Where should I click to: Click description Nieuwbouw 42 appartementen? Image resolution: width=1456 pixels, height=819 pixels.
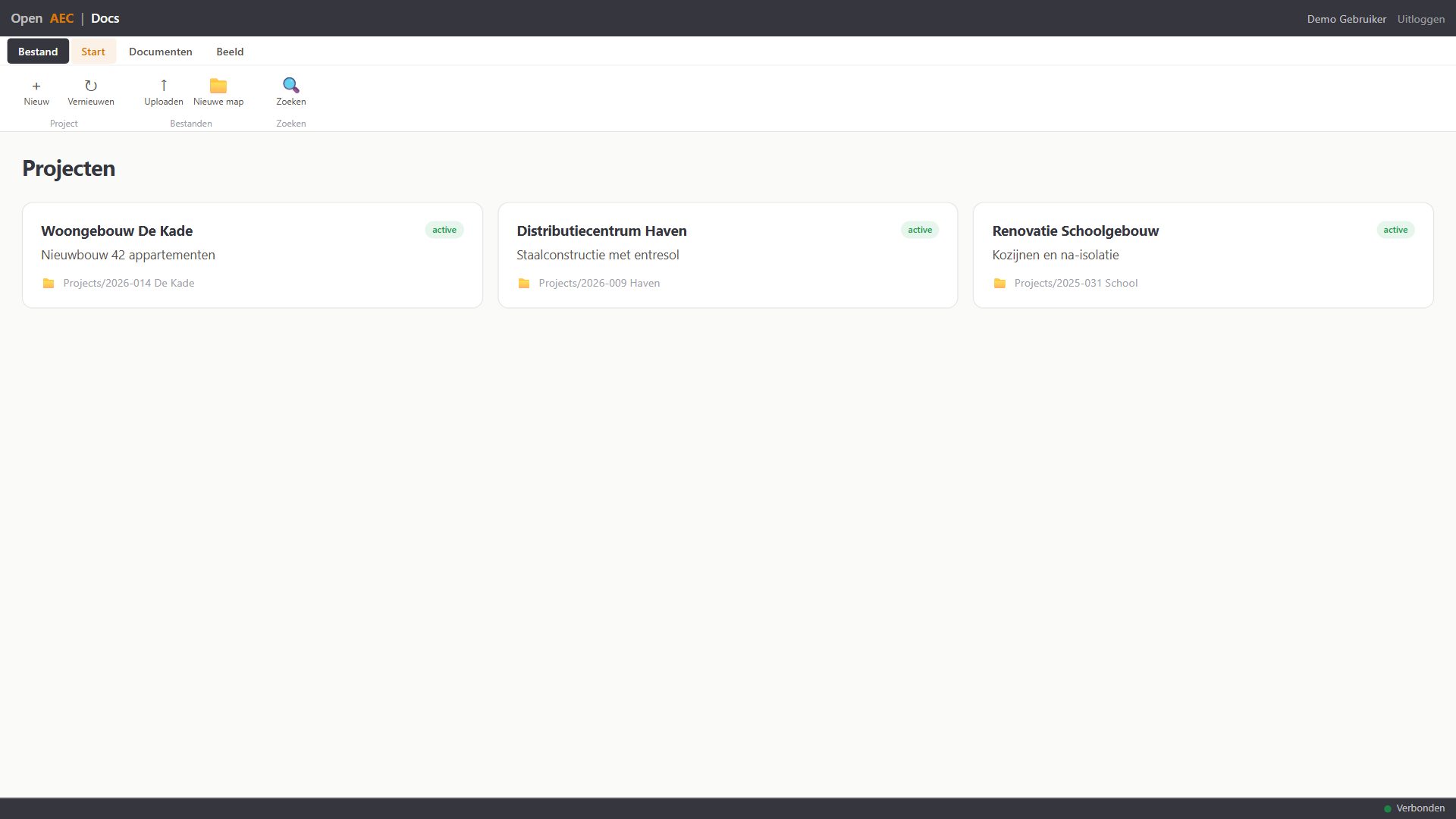[128, 255]
